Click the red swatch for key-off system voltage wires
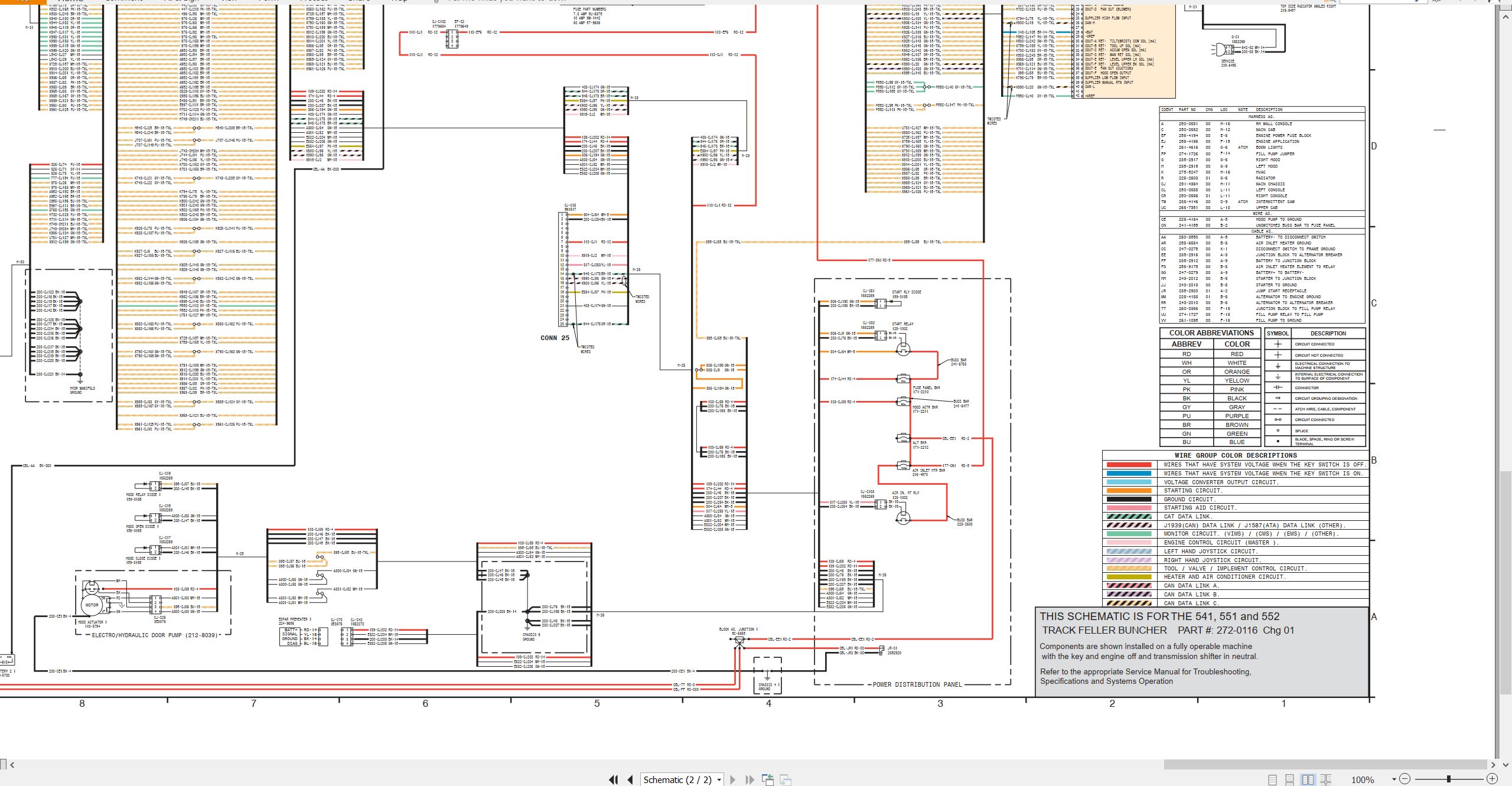Viewport: 1512px width, 786px height. [x=1129, y=465]
